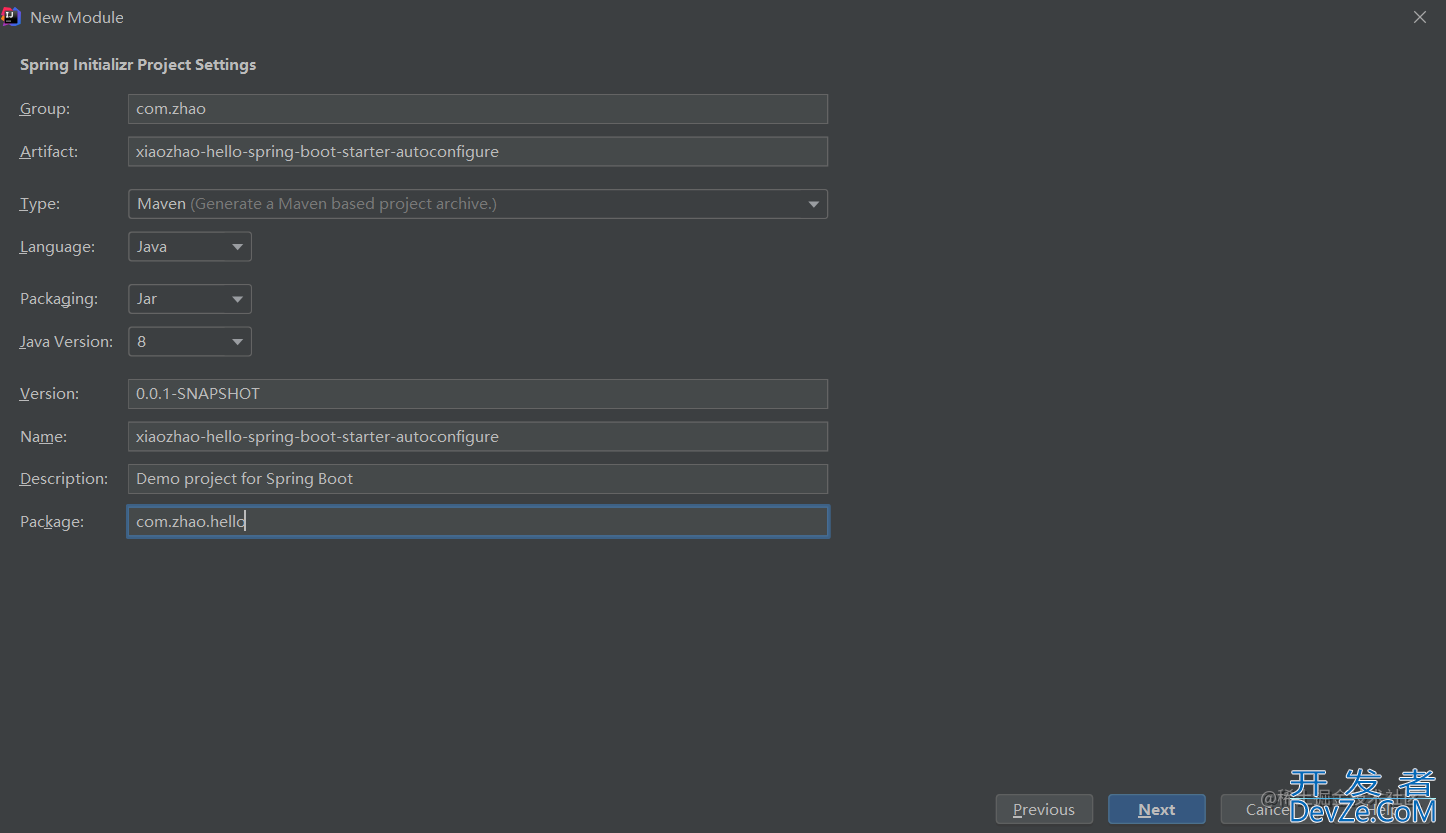The image size is (1446, 833).
Task: Open the Packaging dropdown showing Jar
Action: (x=190, y=299)
